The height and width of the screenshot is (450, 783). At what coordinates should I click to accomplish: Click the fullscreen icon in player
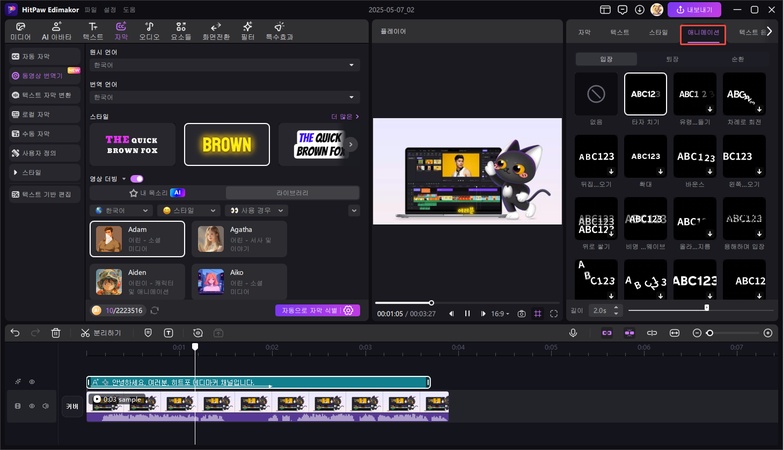pyautogui.click(x=554, y=314)
